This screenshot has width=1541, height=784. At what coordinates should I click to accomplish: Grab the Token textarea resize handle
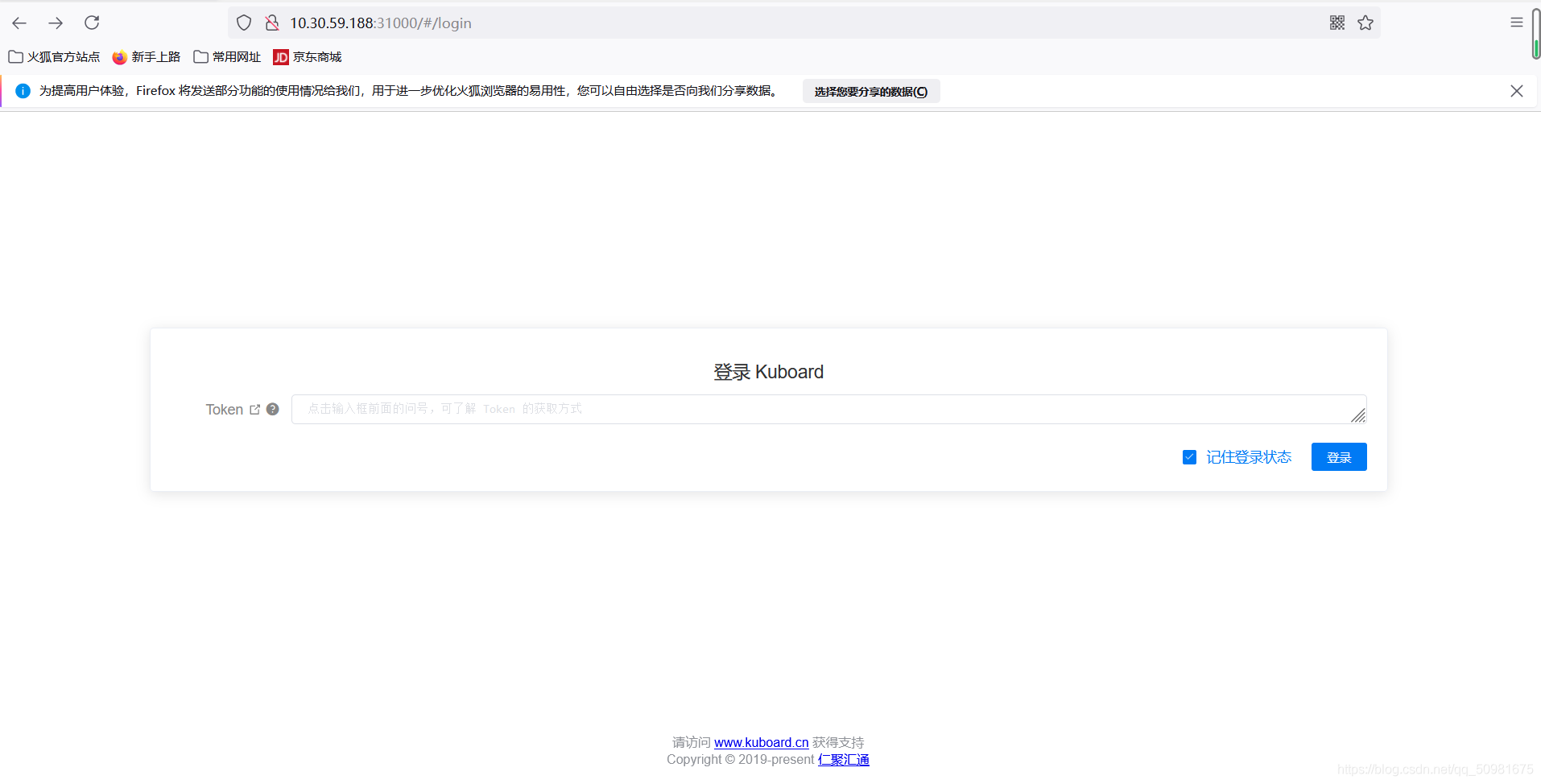[1358, 415]
